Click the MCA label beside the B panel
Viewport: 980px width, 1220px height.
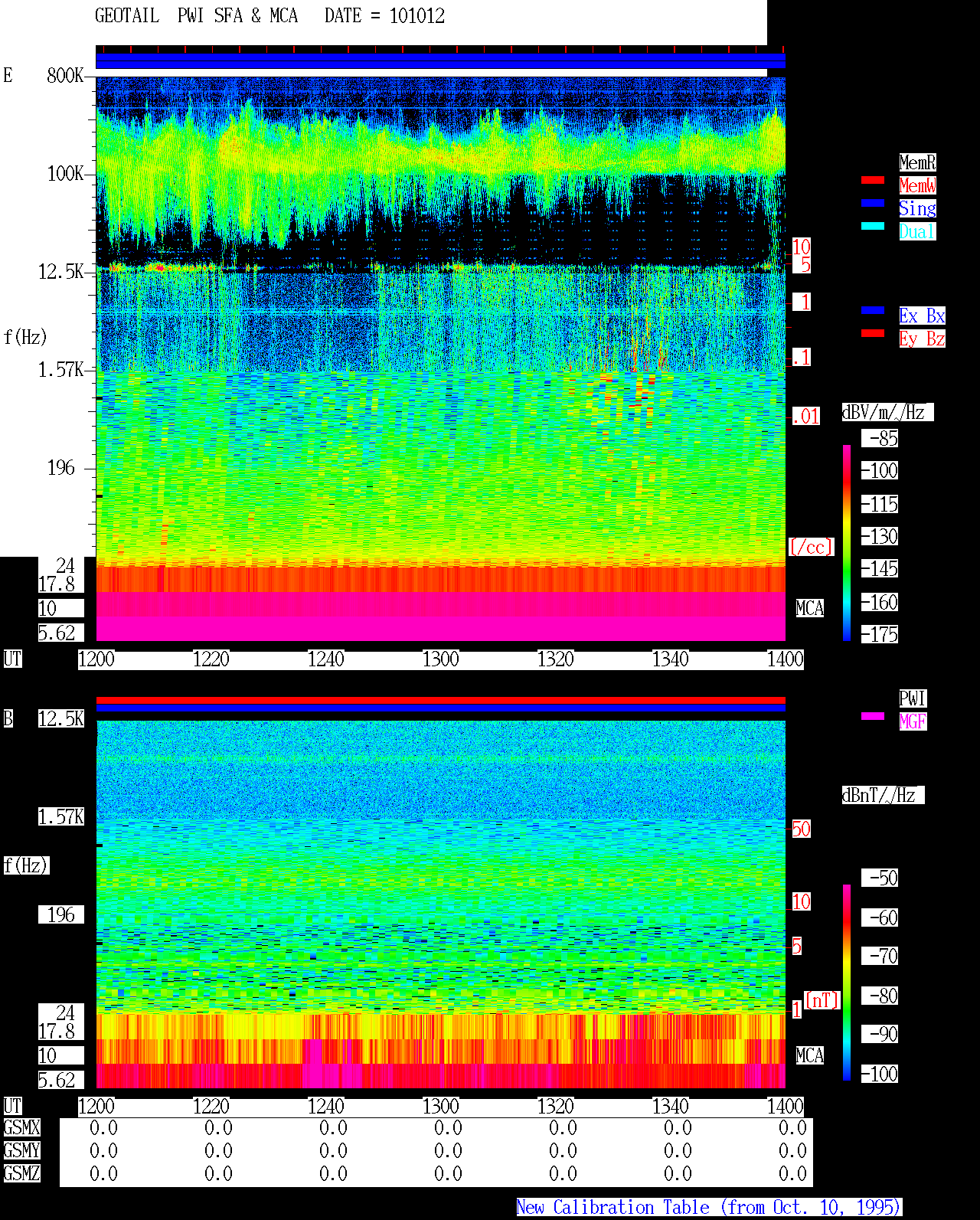810,1055
